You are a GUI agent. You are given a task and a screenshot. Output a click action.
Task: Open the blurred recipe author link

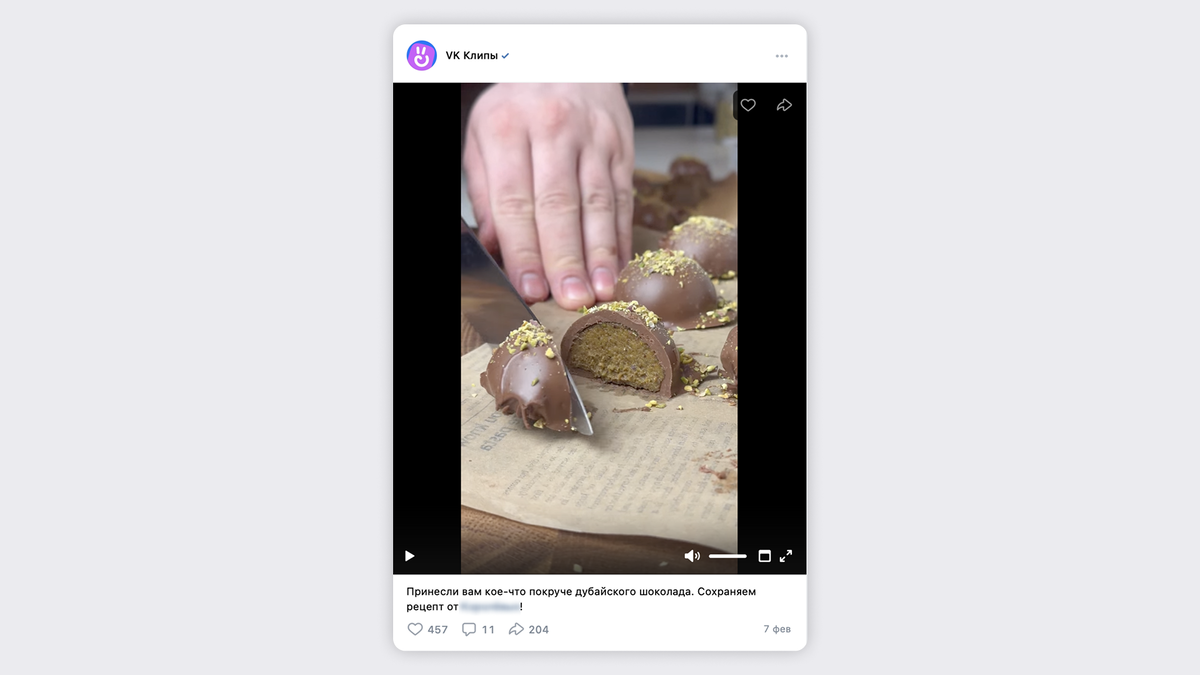tap(489, 607)
